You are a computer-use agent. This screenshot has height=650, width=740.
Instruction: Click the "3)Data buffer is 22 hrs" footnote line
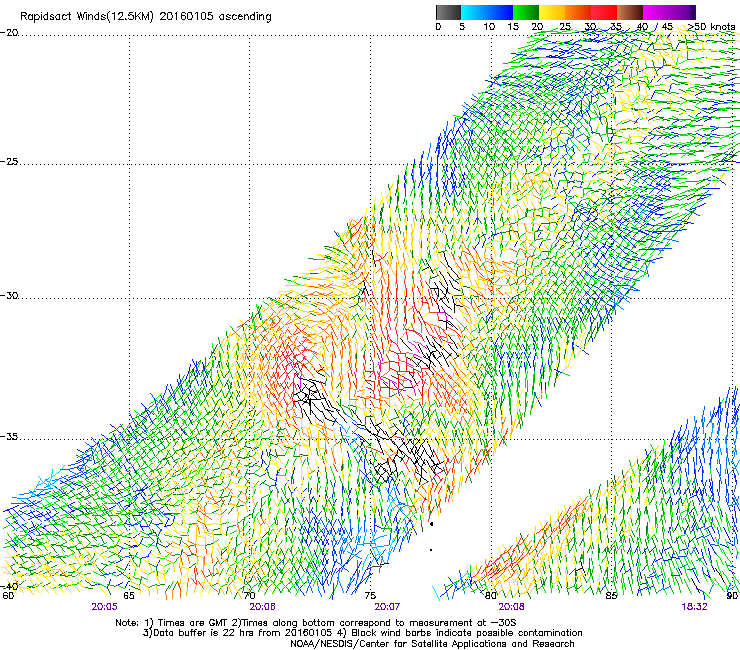pos(362,633)
